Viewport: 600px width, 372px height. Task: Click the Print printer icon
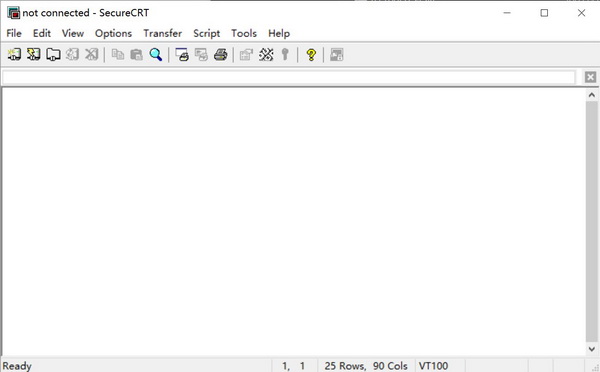[x=220, y=55]
